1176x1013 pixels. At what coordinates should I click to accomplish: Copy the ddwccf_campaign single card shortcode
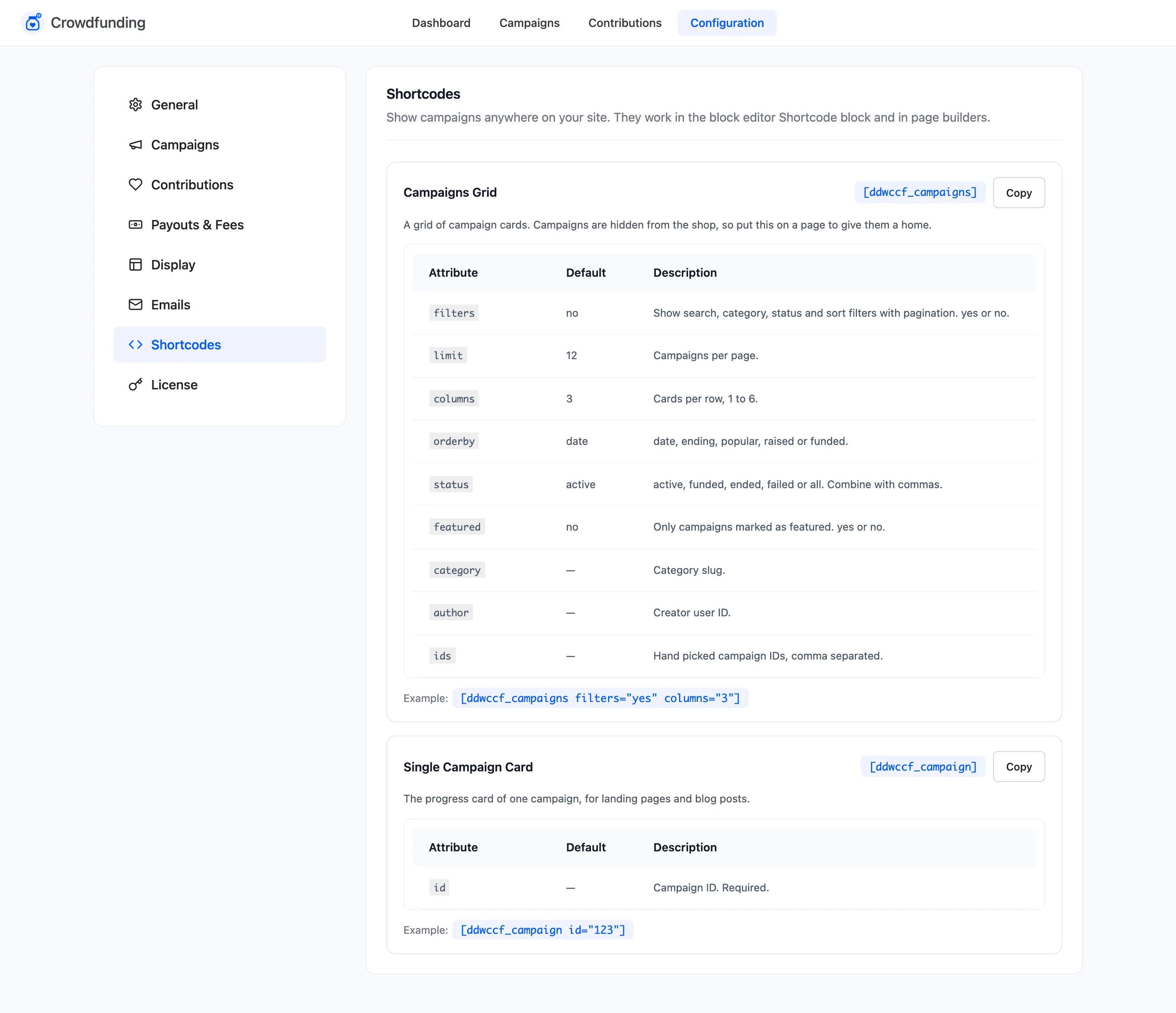click(x=1018, y=767)
